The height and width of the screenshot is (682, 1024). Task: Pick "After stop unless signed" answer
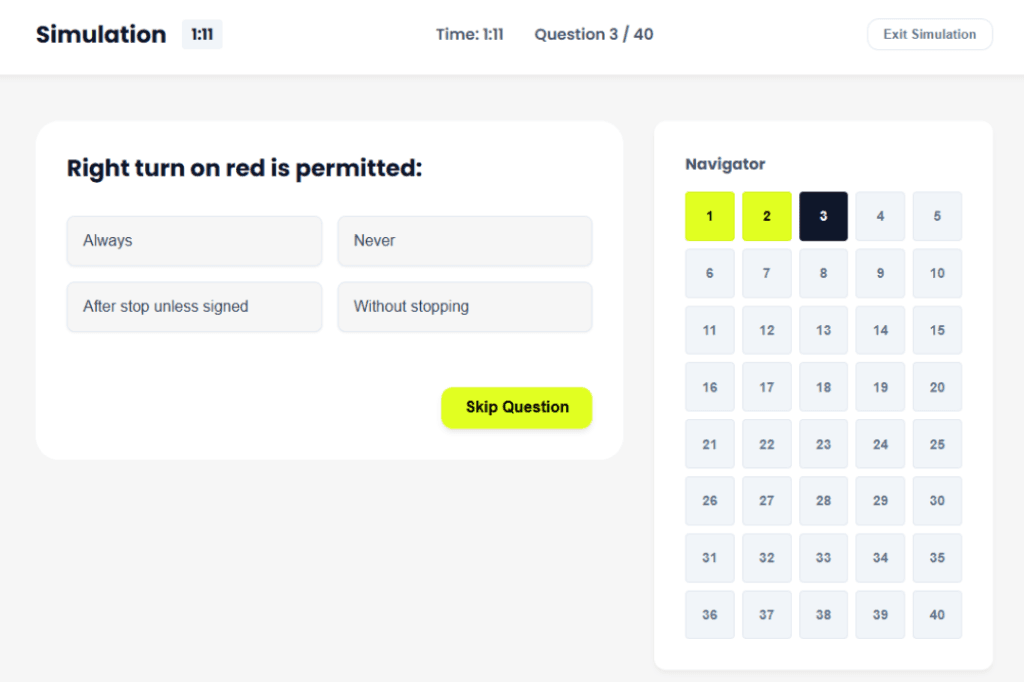click(x=194, y=307)
